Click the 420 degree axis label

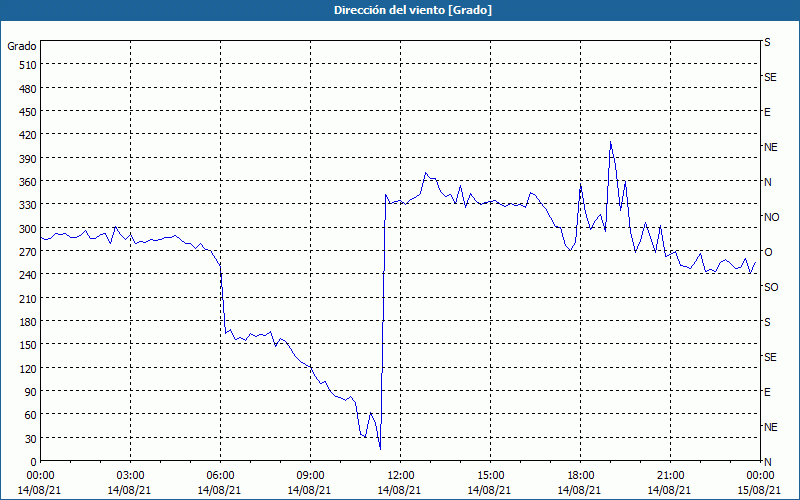click(29, 135)
